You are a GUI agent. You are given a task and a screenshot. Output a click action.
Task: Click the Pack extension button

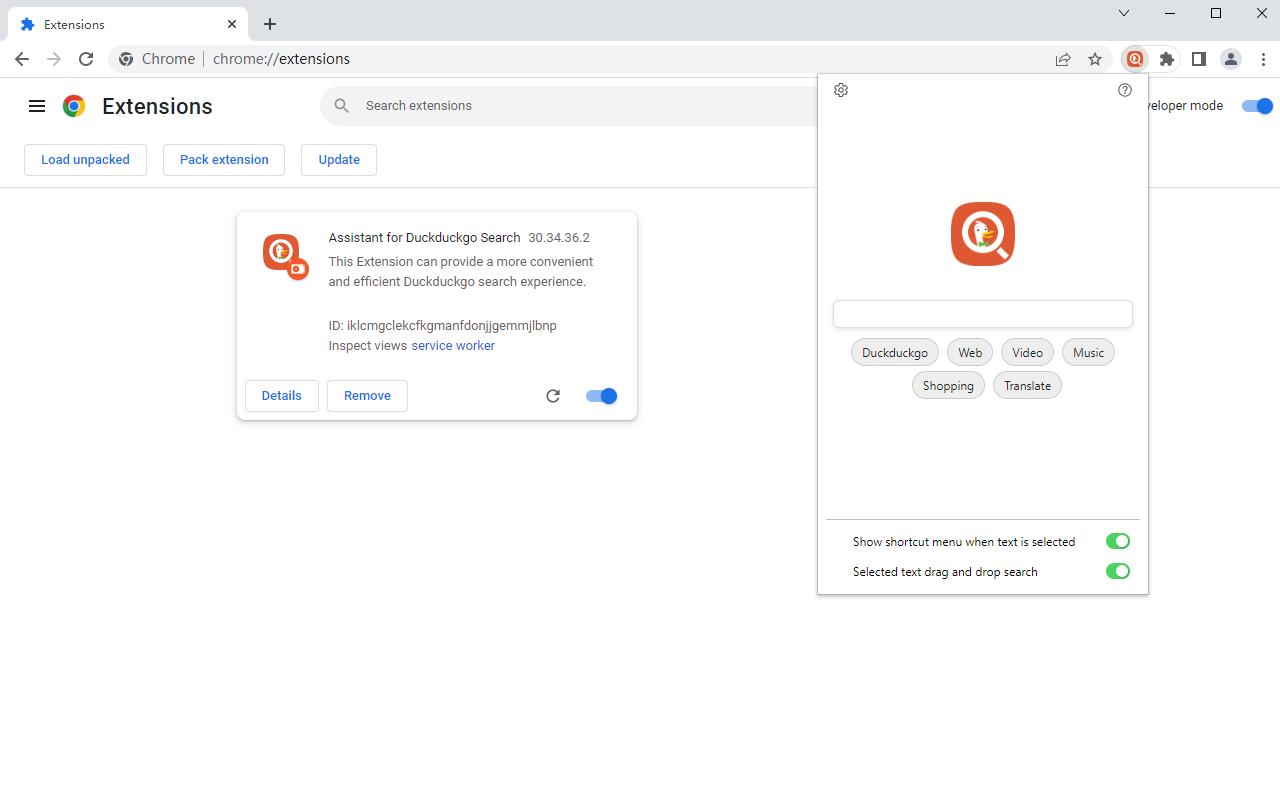point(224,160)
